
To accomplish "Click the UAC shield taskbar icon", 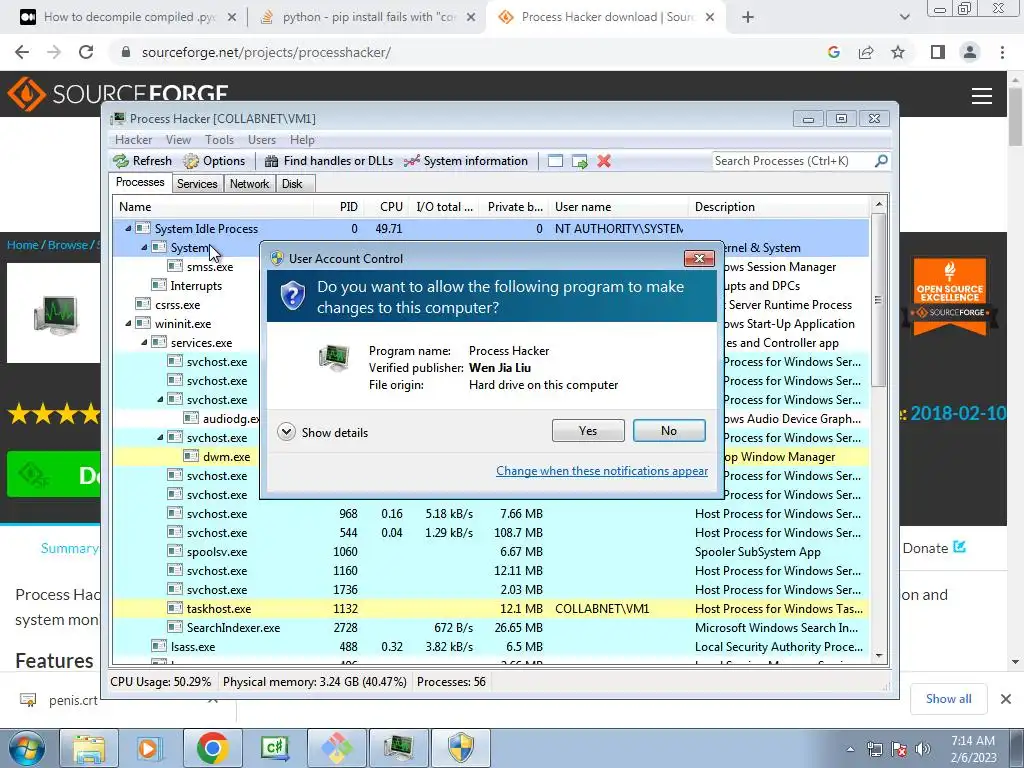I will 461,748.
